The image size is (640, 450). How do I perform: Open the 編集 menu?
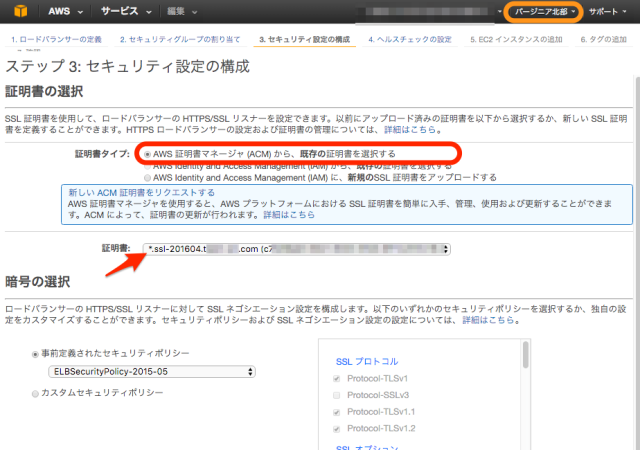tap(182, 11)
